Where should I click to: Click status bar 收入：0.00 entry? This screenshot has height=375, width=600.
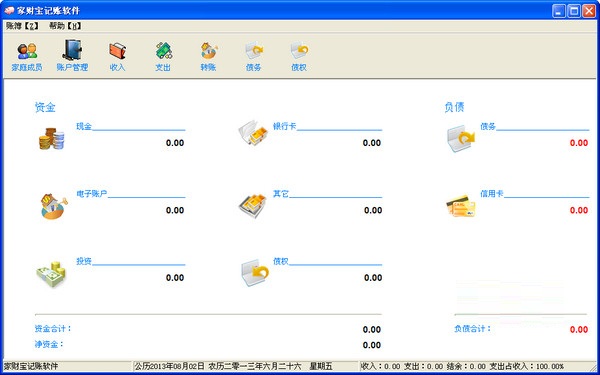[x=381, y=366]
